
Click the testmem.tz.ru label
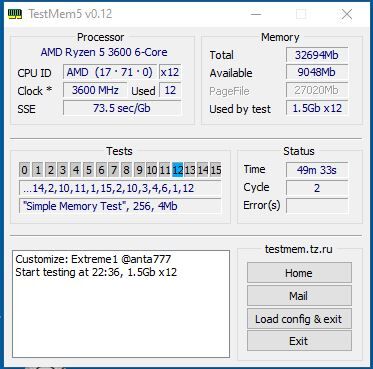tap(298, 249)
